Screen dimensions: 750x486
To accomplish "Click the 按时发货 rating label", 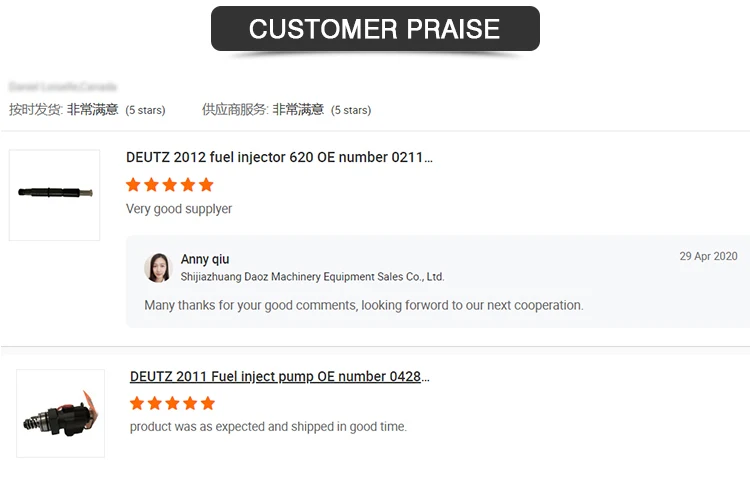I will 36,110.
